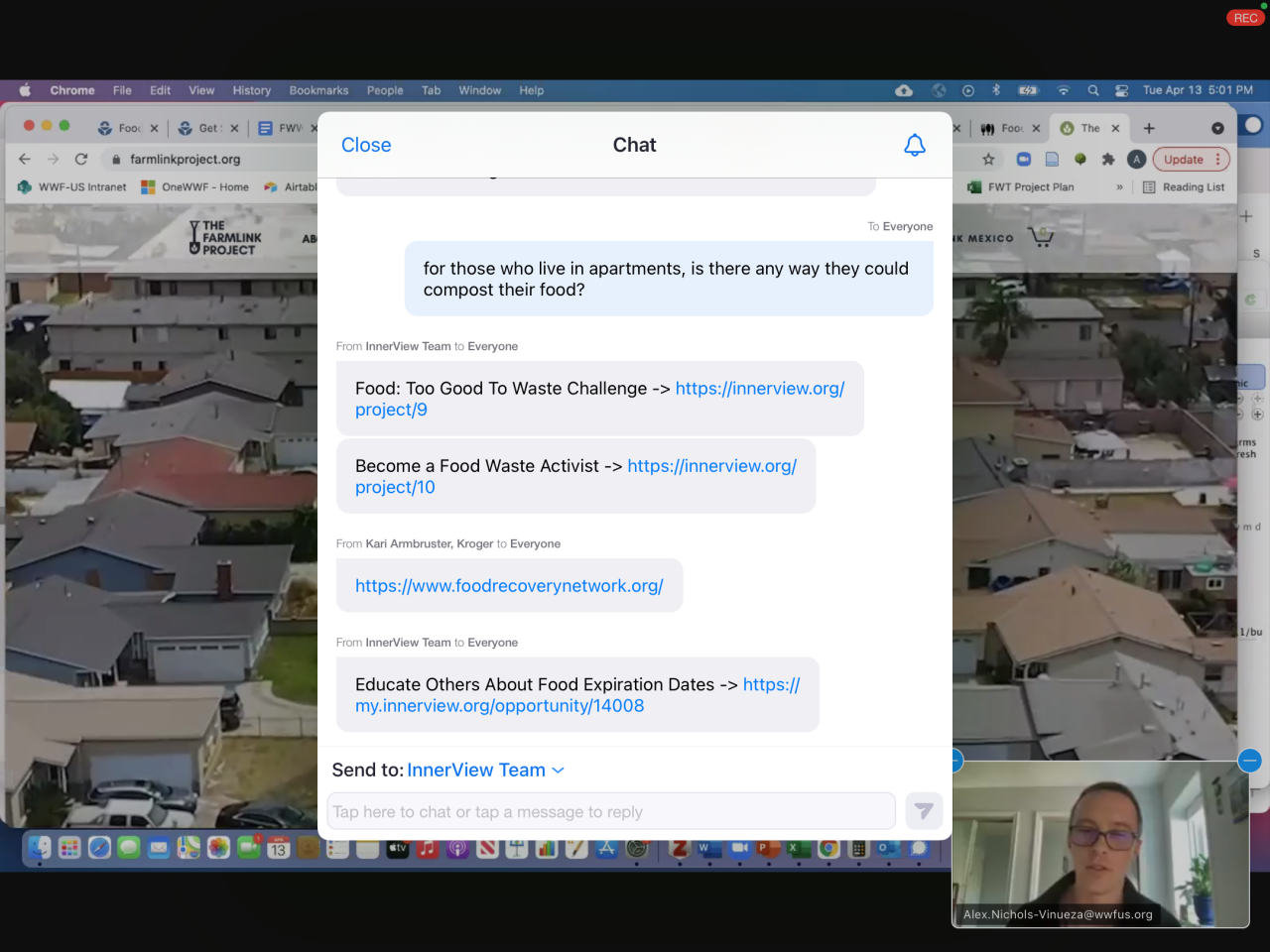The height and width of the screenshot is (952, 1270).
Task: Open the History menu in menu bar
Action: (251, 90)
